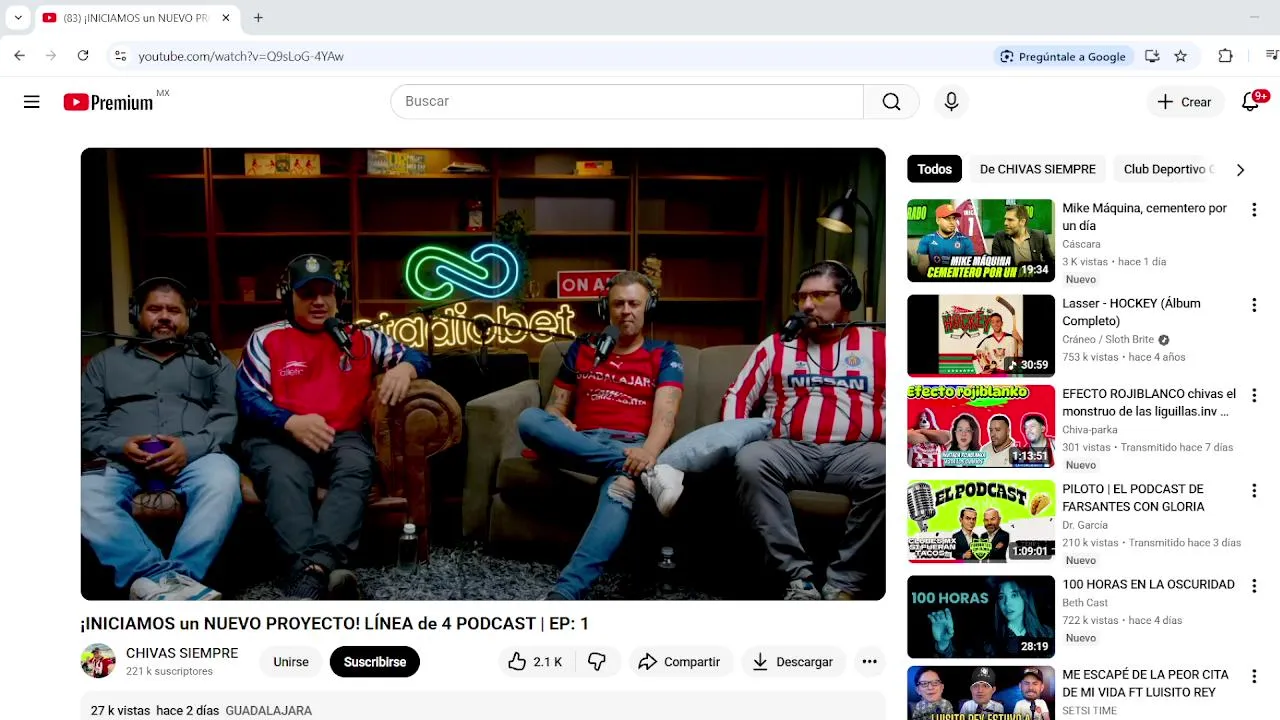Open CHIVAS SIEMPRE channel name link
The height and width of the screenshot is (720, 1280).
pos(182,653)
